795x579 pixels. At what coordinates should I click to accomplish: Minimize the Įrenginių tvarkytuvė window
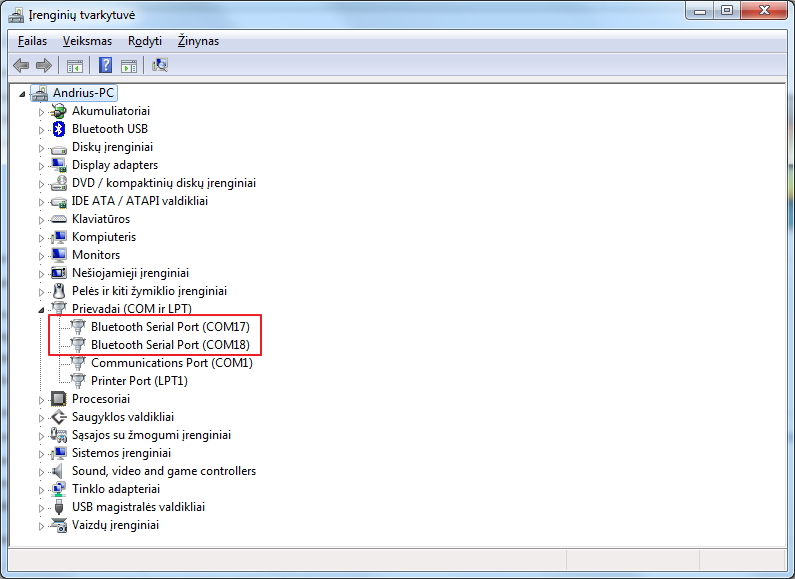tap(700, 11)
